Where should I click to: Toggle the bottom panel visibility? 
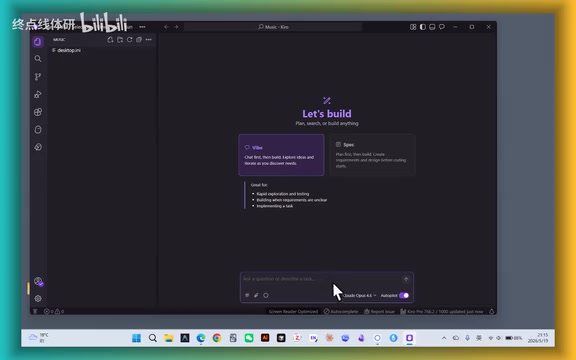click(432, 27)
